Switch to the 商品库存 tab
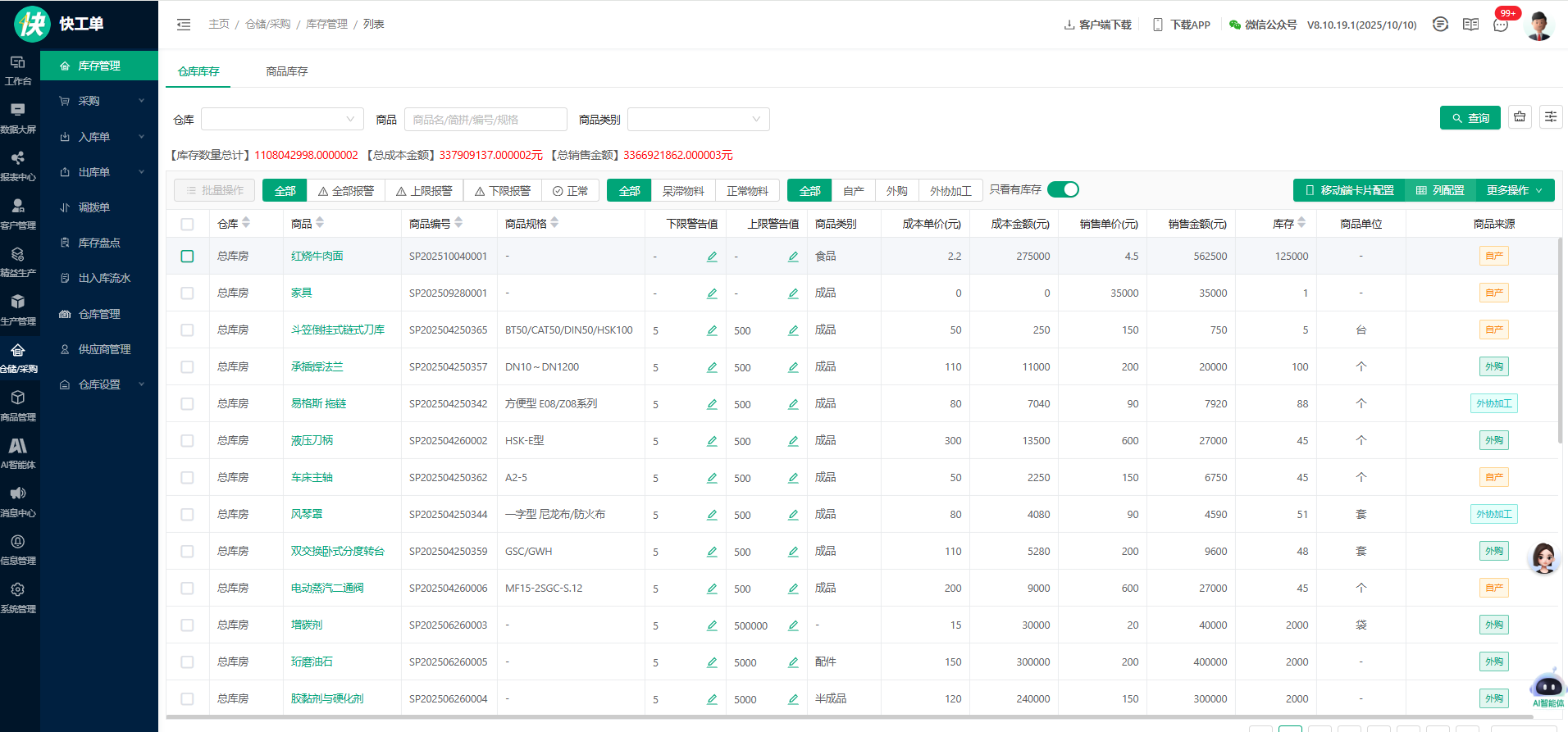1568x732 pixels. 286,71
